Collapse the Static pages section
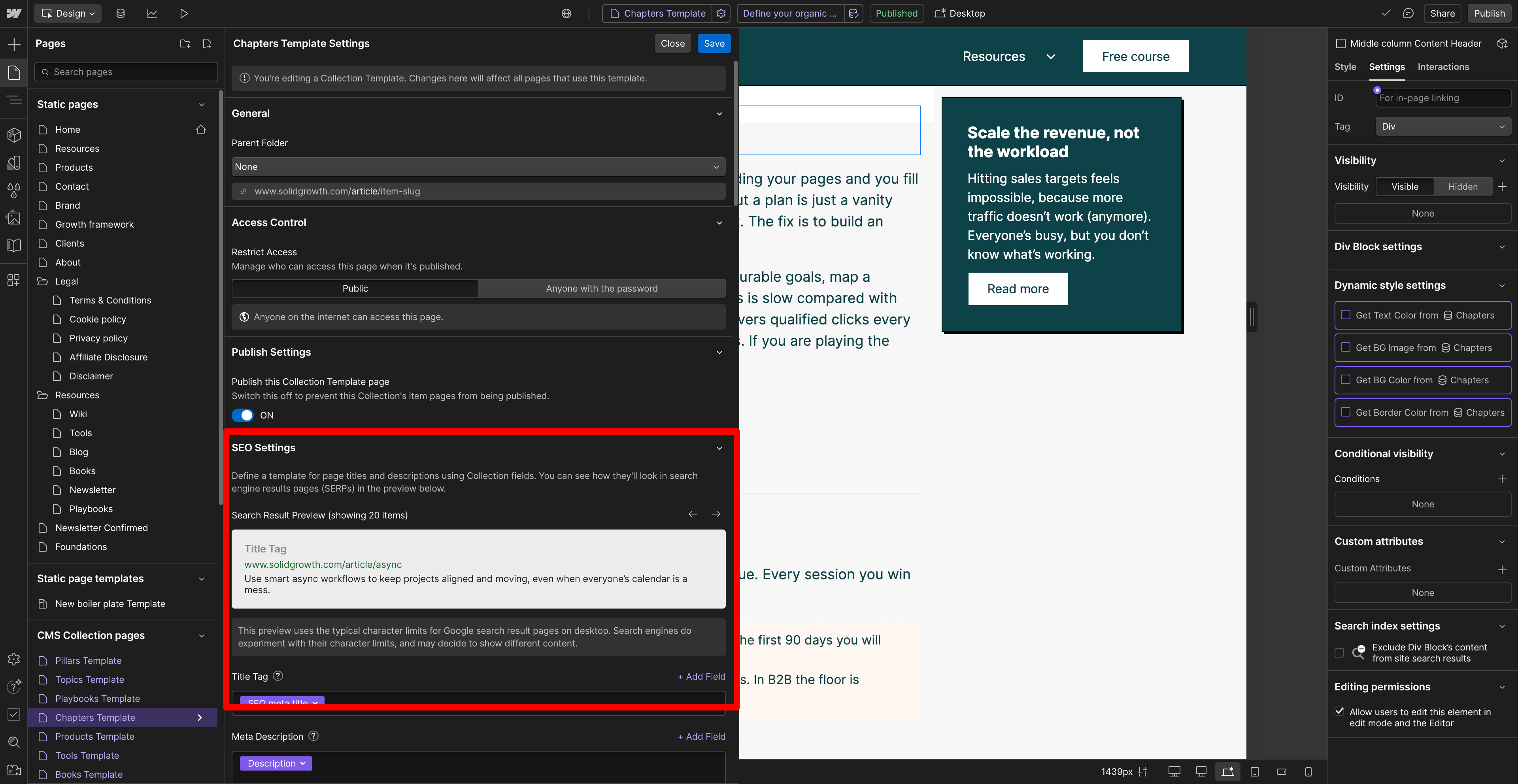Screen dimensions: 1518x784 click(x=202, y=104)
